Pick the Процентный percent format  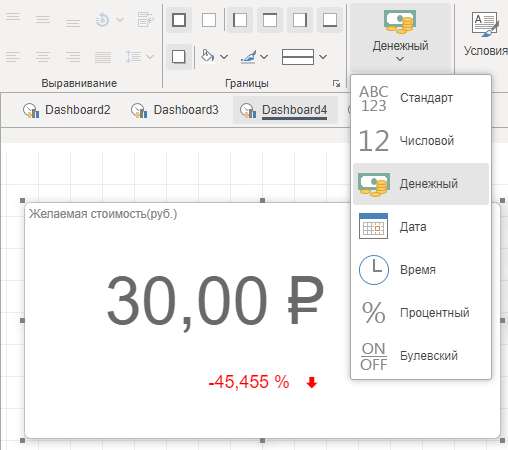click(x=421, y=313)
